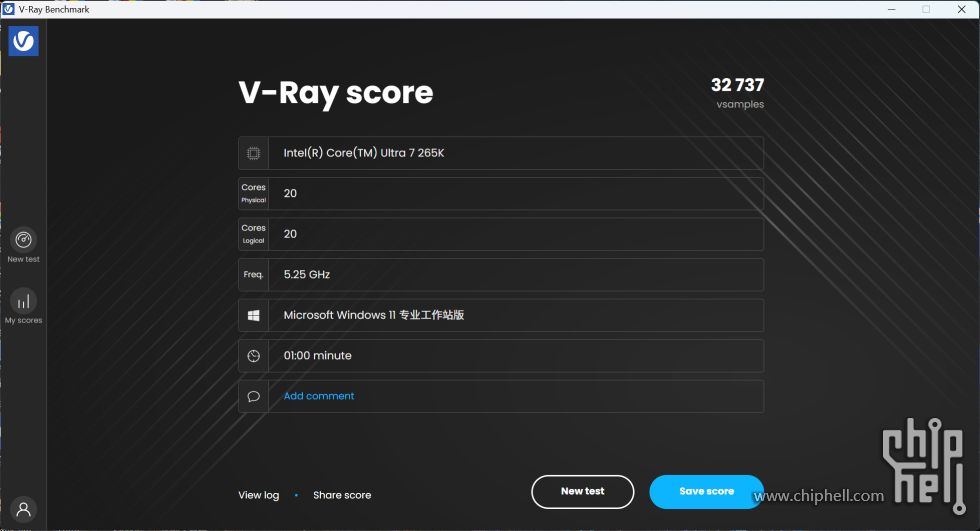Image resolution: width=980 pixels, height=531 pixels.
Task: Click the logical cores value 20
Action: tap(290, 234)
